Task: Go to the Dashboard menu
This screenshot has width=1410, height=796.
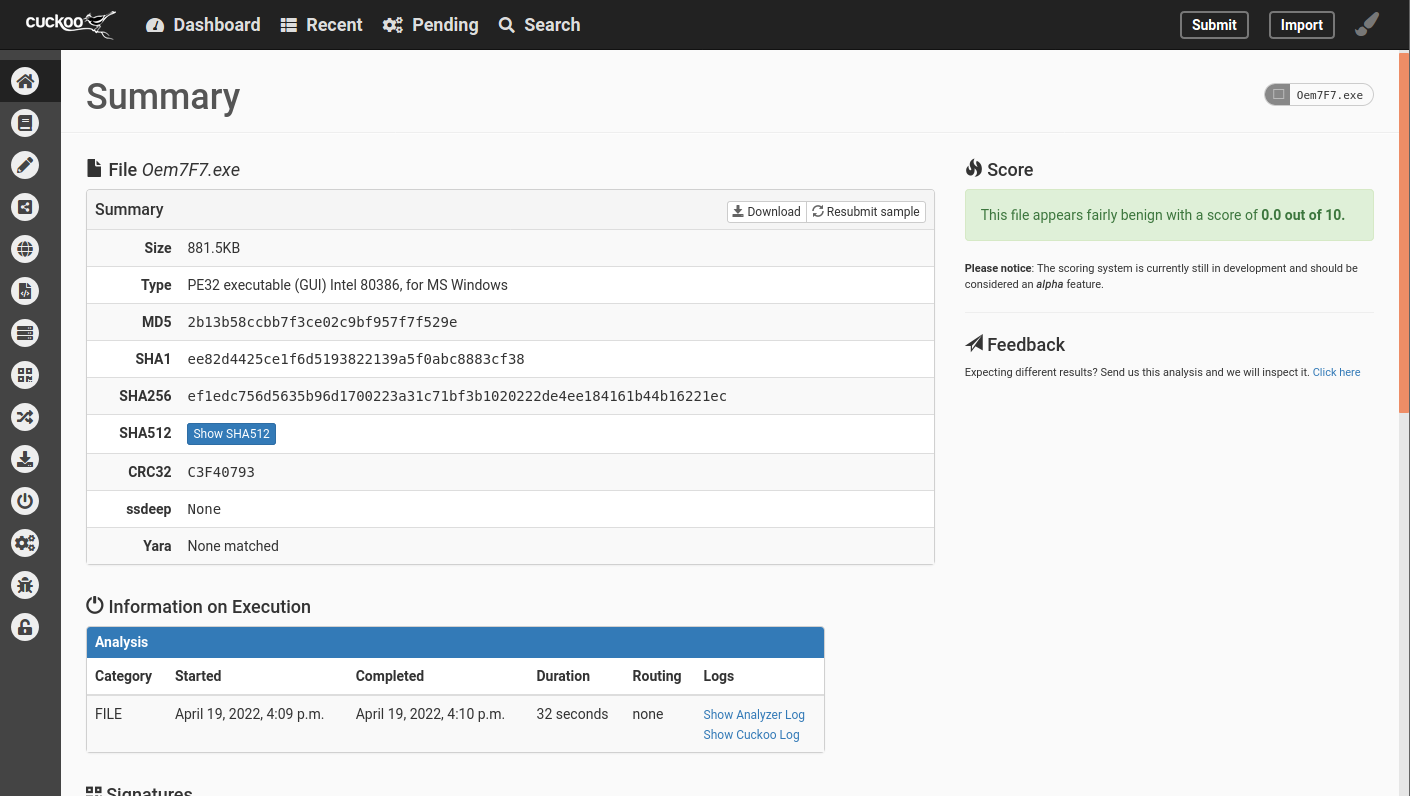Action: [203, 25]
